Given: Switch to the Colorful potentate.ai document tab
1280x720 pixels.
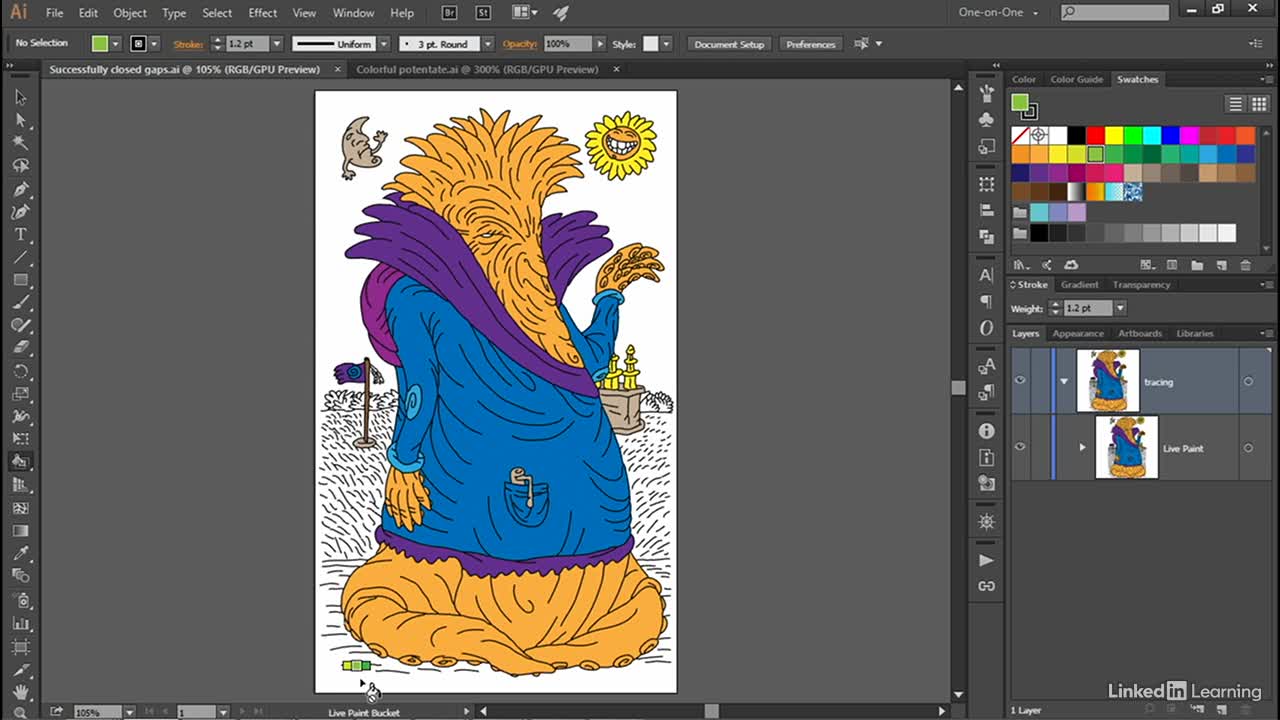Looking at the screenshot, I should [x=477, y=69].
